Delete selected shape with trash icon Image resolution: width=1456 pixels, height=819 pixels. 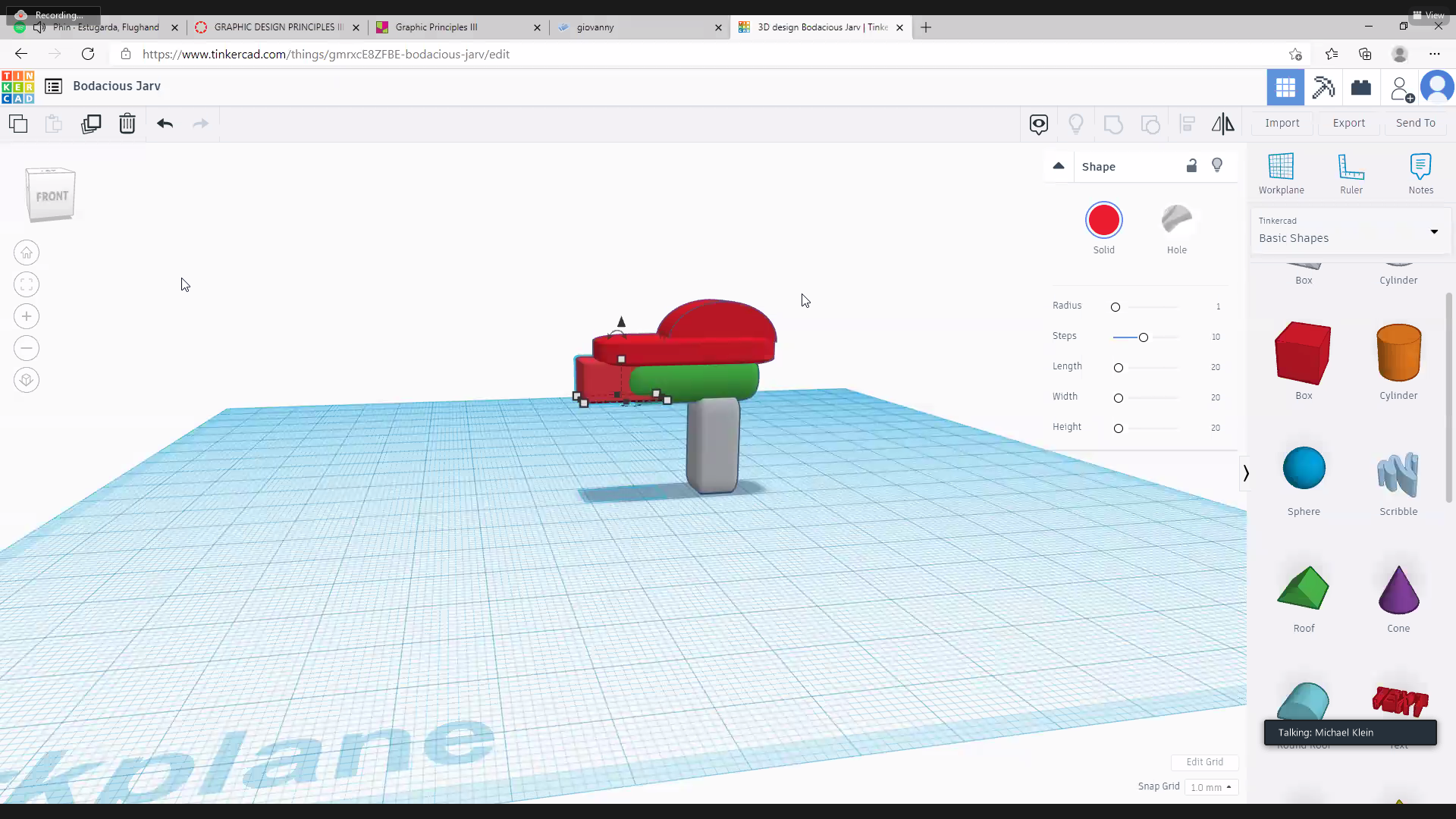(127, 124)
